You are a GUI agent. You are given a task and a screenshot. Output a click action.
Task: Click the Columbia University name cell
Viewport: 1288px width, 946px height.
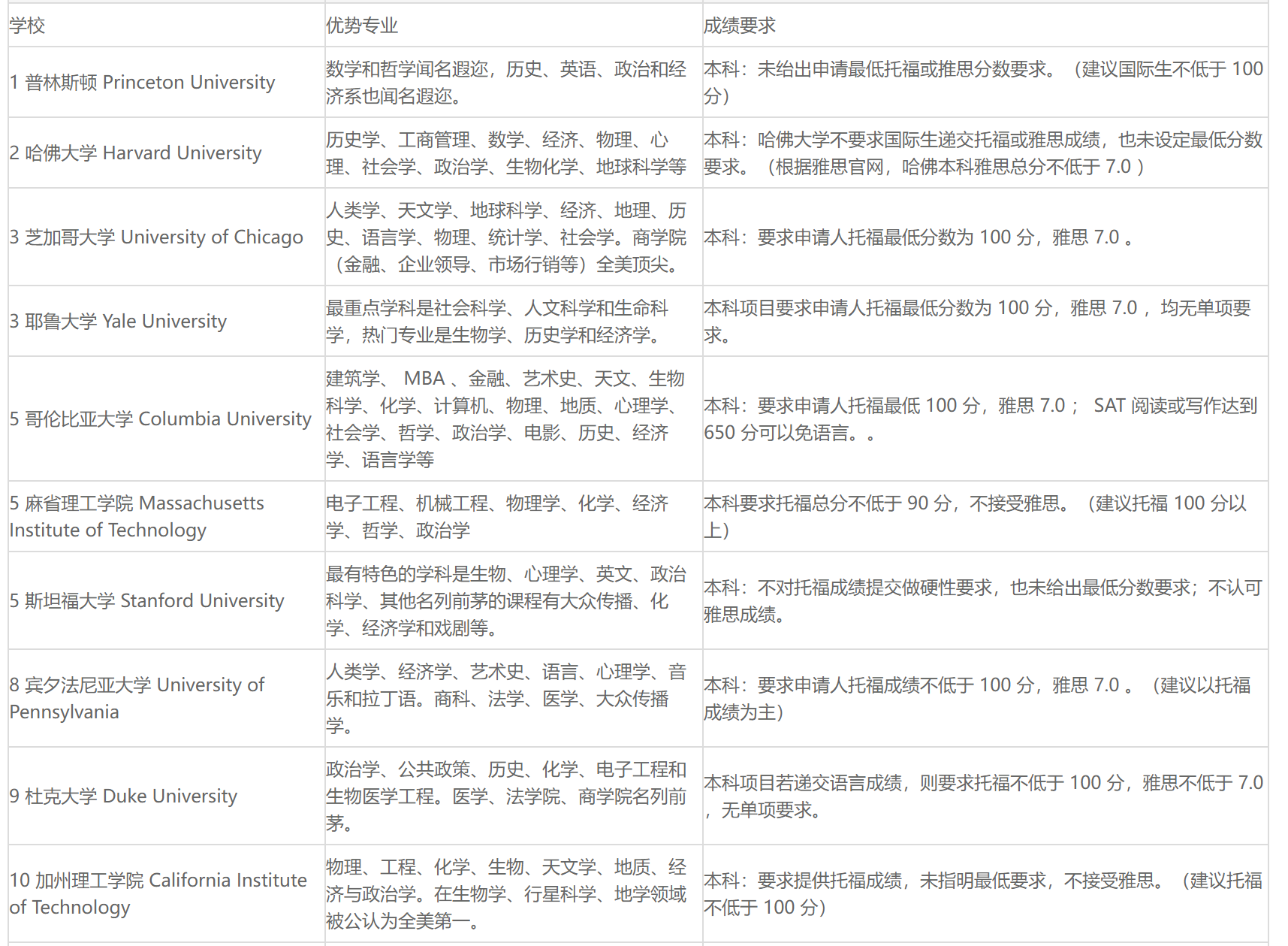click(x=161, y=419)
